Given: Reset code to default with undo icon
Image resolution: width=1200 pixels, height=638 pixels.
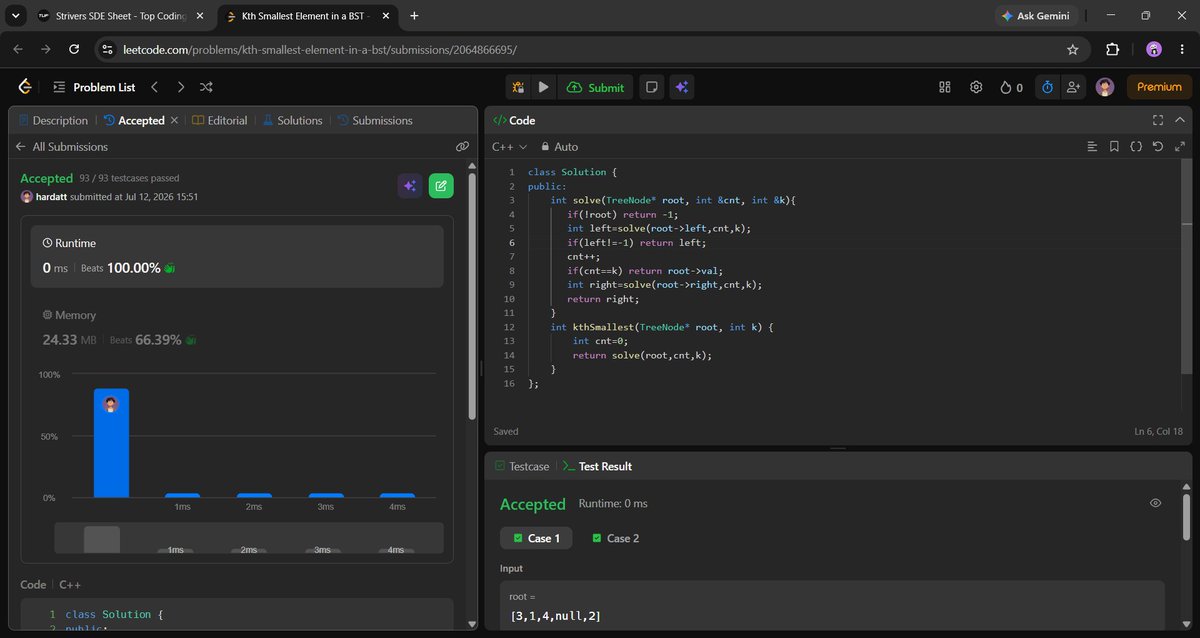Looking at the screenshot, I should (1158, 146).
